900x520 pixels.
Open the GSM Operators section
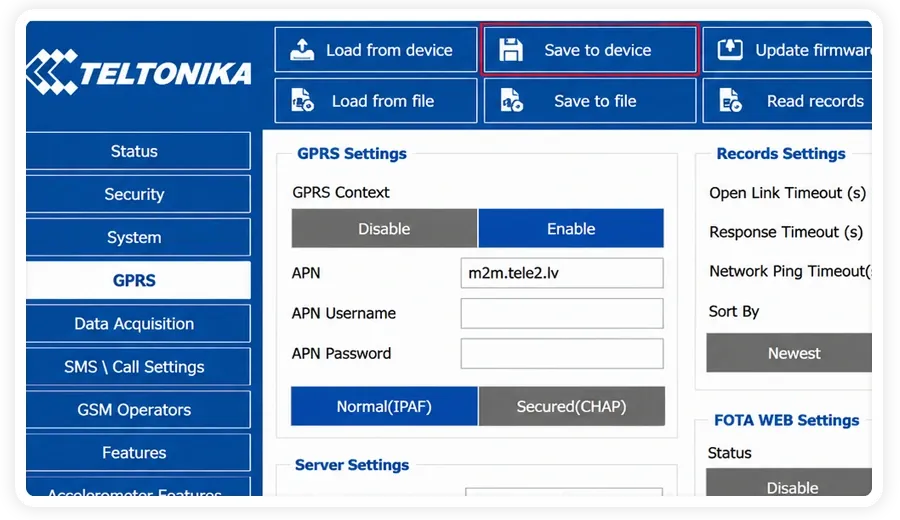[x=138, y=409]
